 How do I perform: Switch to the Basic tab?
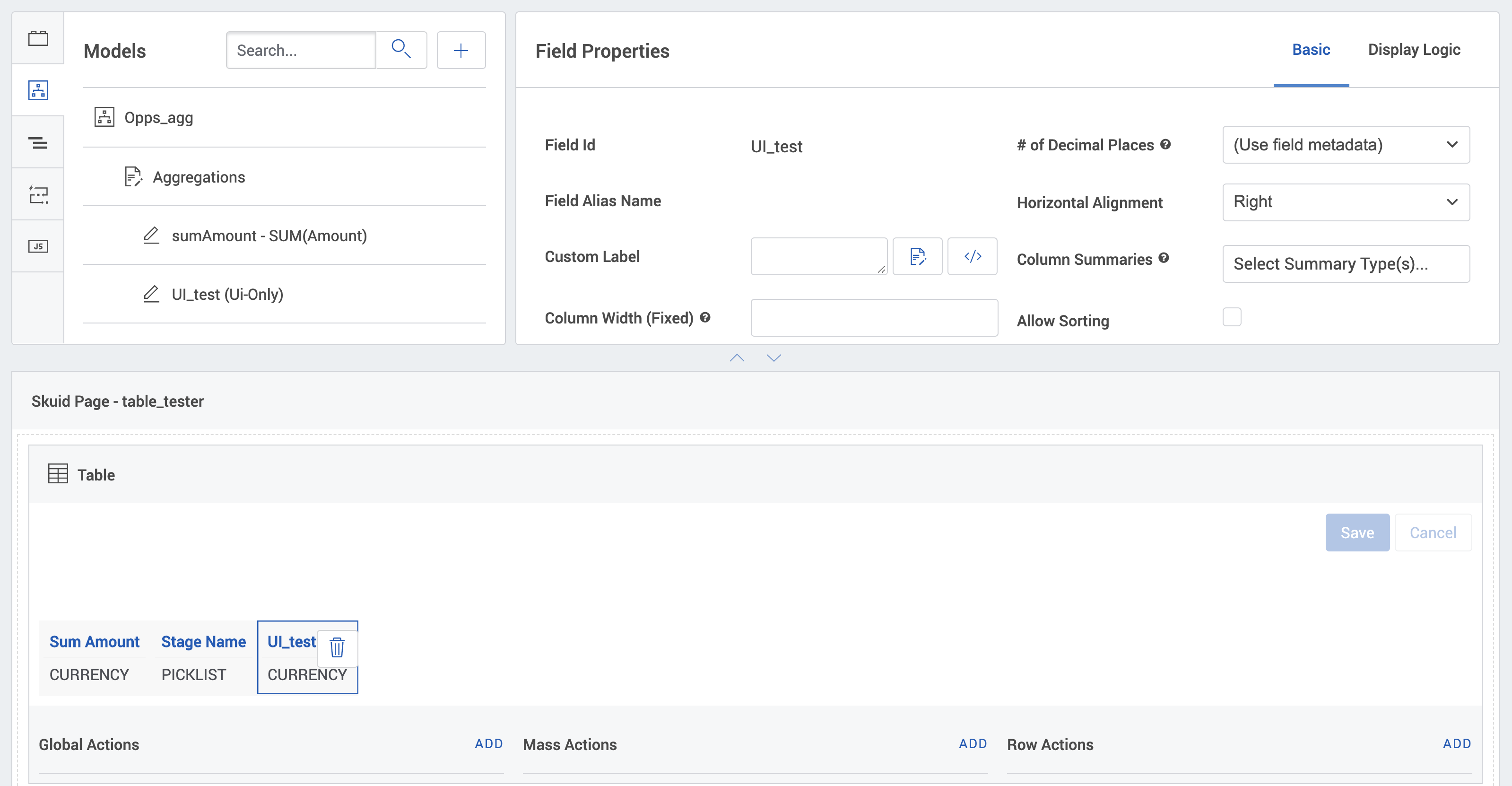[x=1311, y=50]
